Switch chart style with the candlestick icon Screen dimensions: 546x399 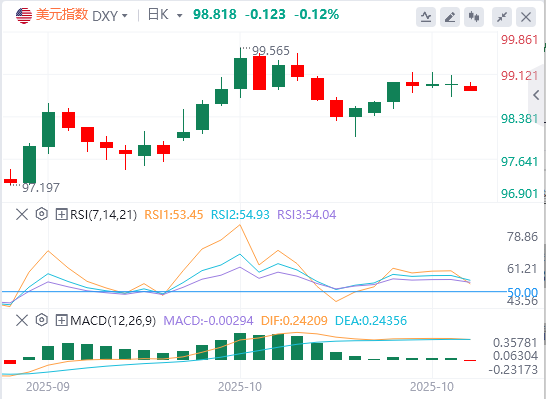474,17
